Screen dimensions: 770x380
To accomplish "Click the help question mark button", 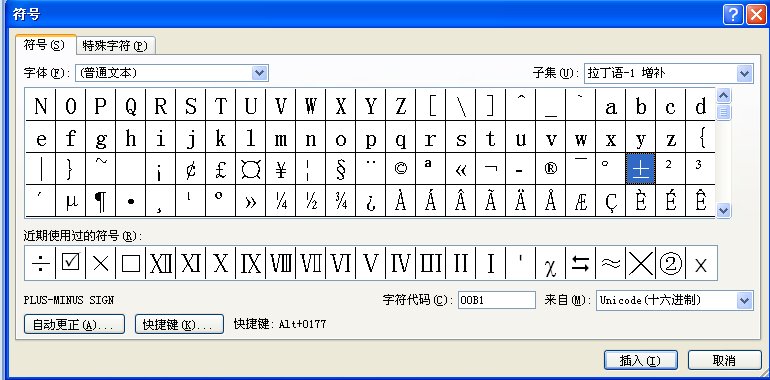I will tap(733, 15).
